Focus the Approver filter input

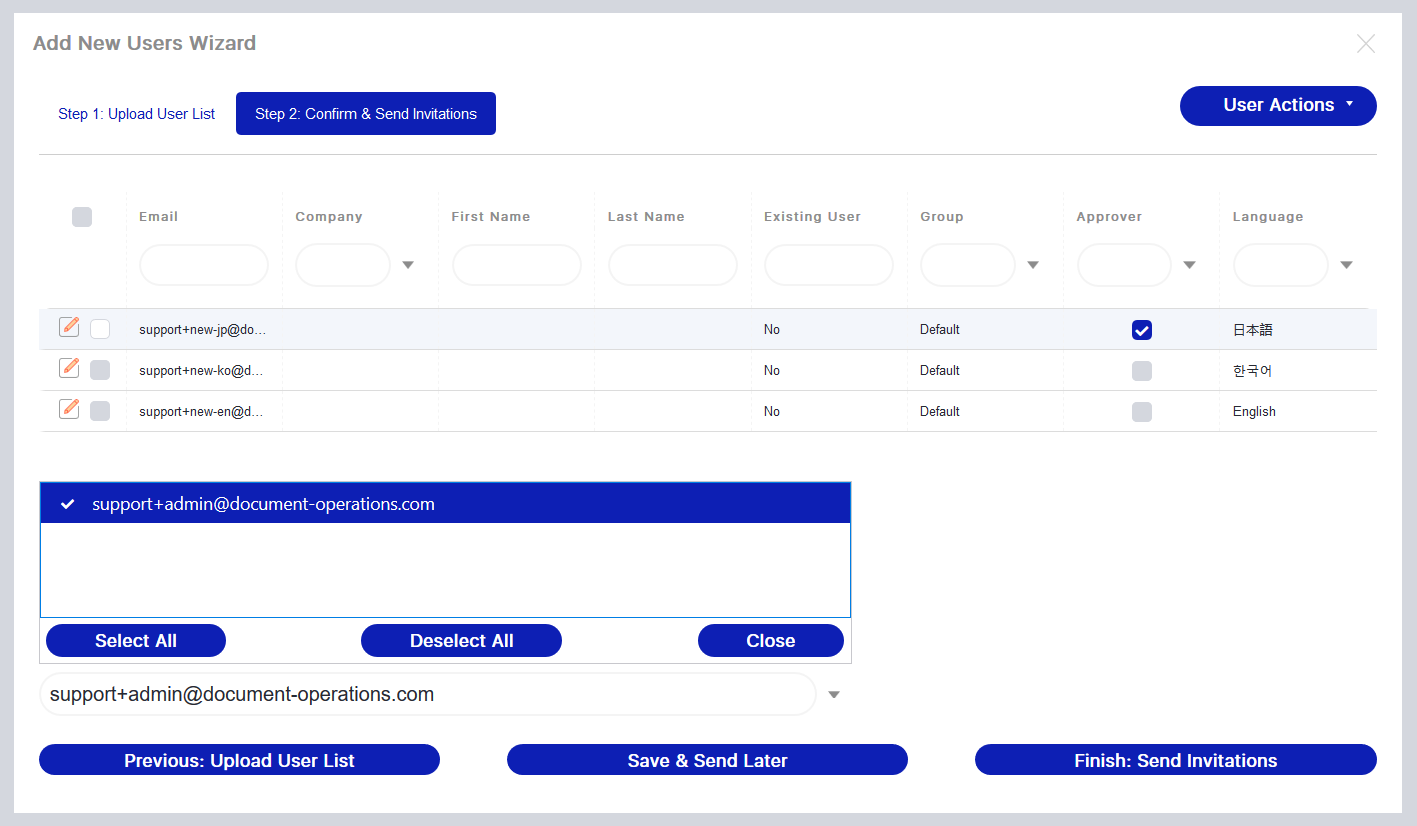(1124, 265)
